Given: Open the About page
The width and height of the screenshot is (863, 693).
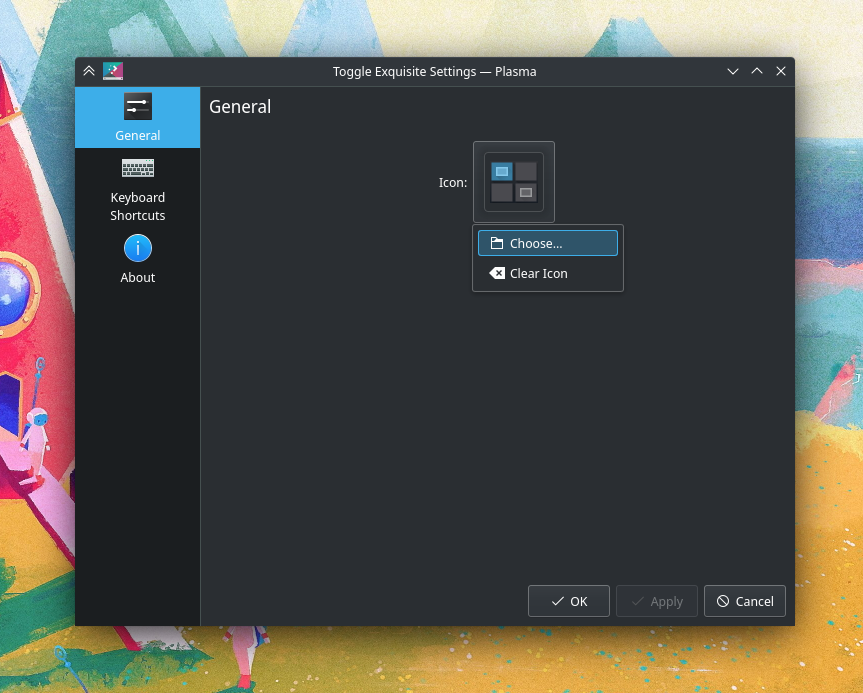Looking at the screenshot, I should click(x=138, y=259).
